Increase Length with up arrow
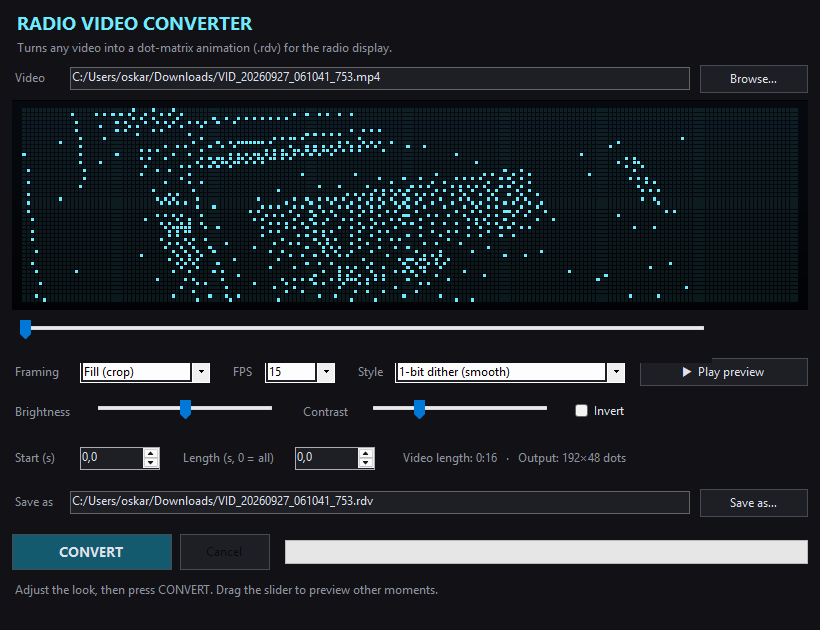820x630 pixels. coord(366,453)
